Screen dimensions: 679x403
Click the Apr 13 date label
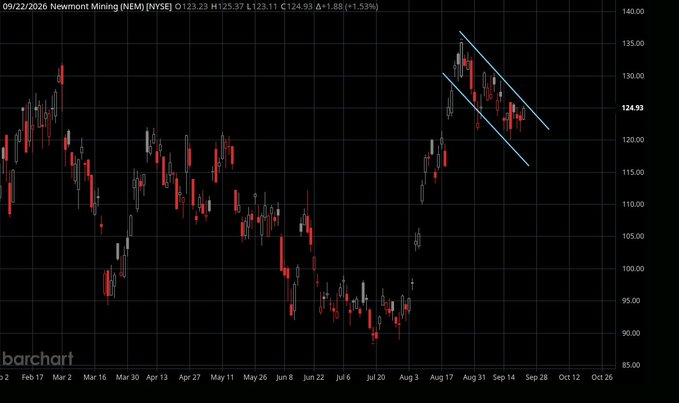(157, 377)
